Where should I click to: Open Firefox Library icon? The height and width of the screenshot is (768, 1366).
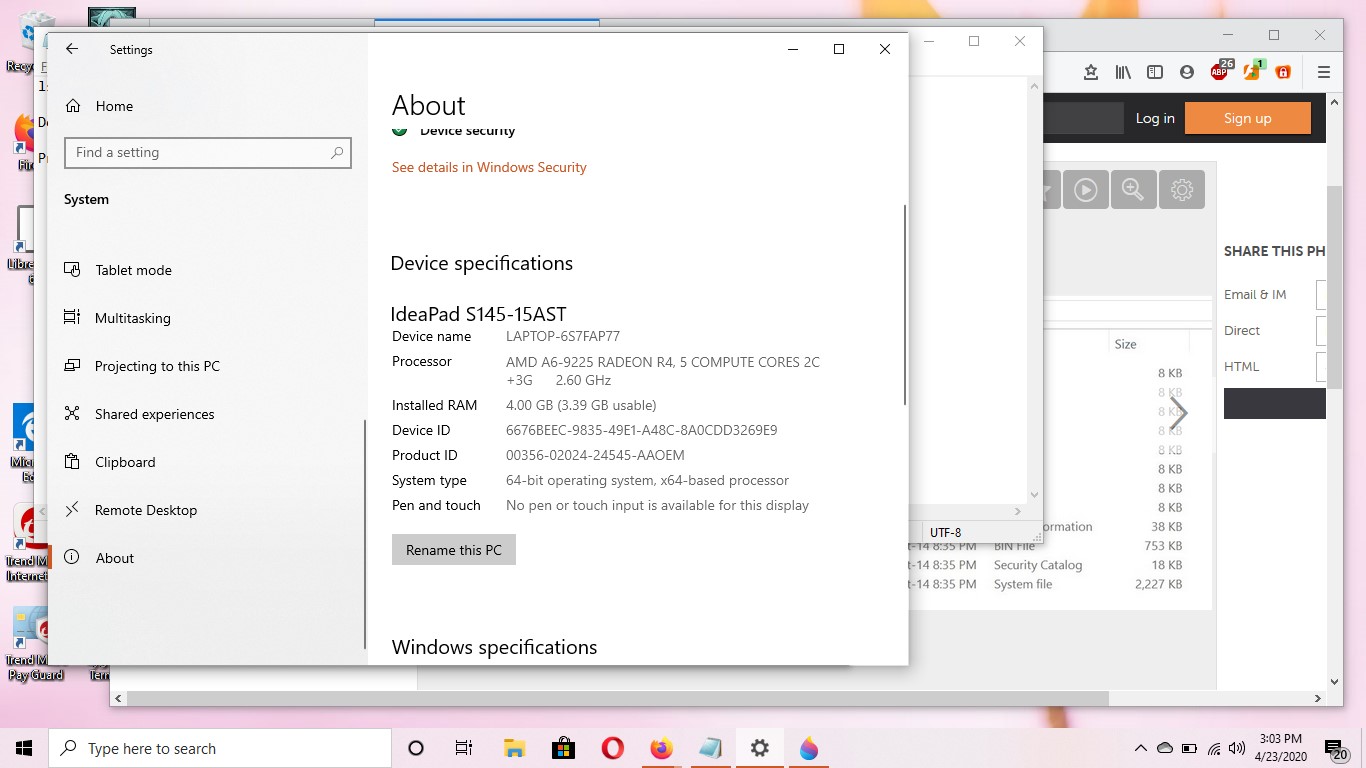point(1123,72)
